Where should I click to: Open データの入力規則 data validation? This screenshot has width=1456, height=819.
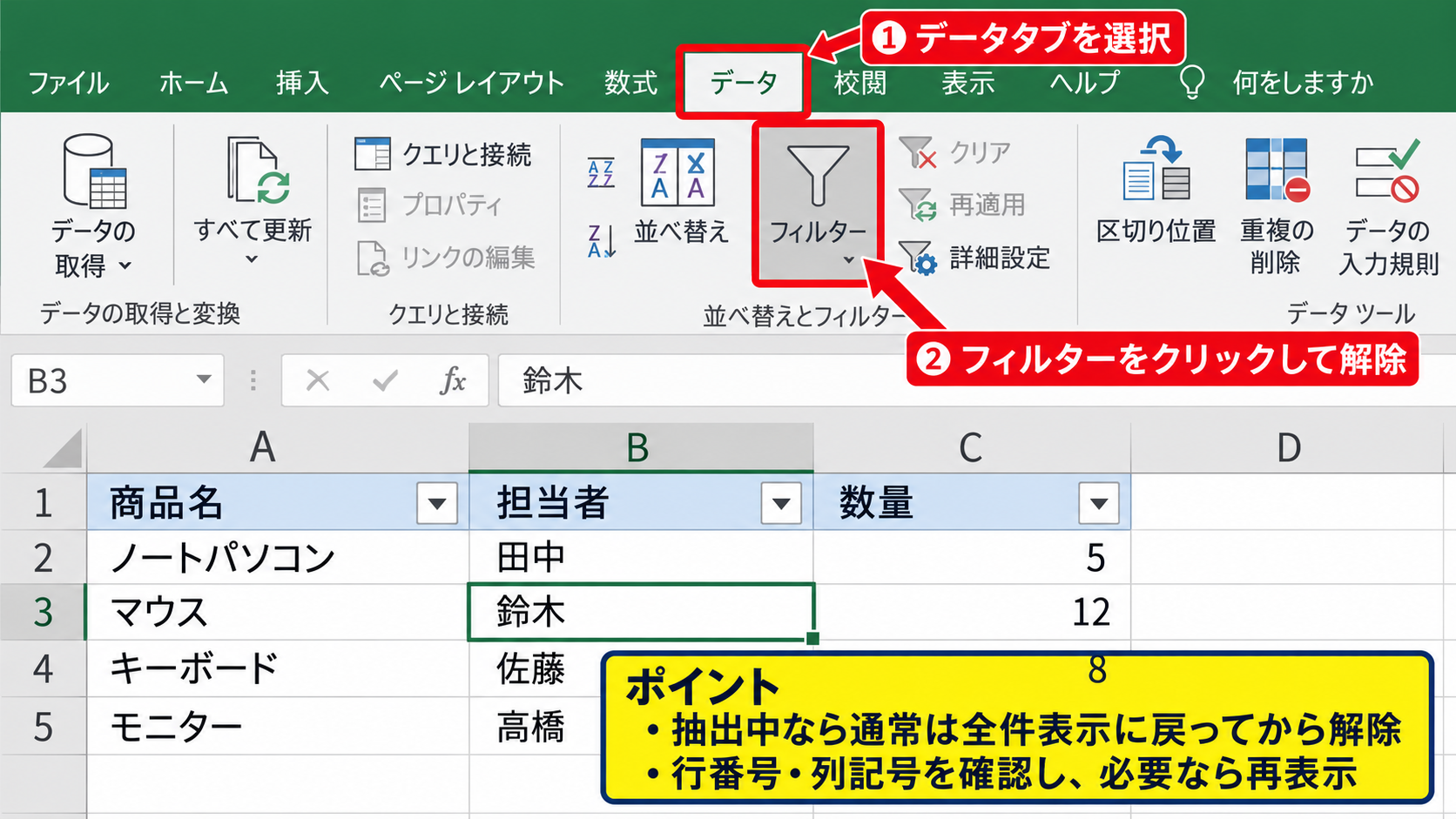(1388, 206)
